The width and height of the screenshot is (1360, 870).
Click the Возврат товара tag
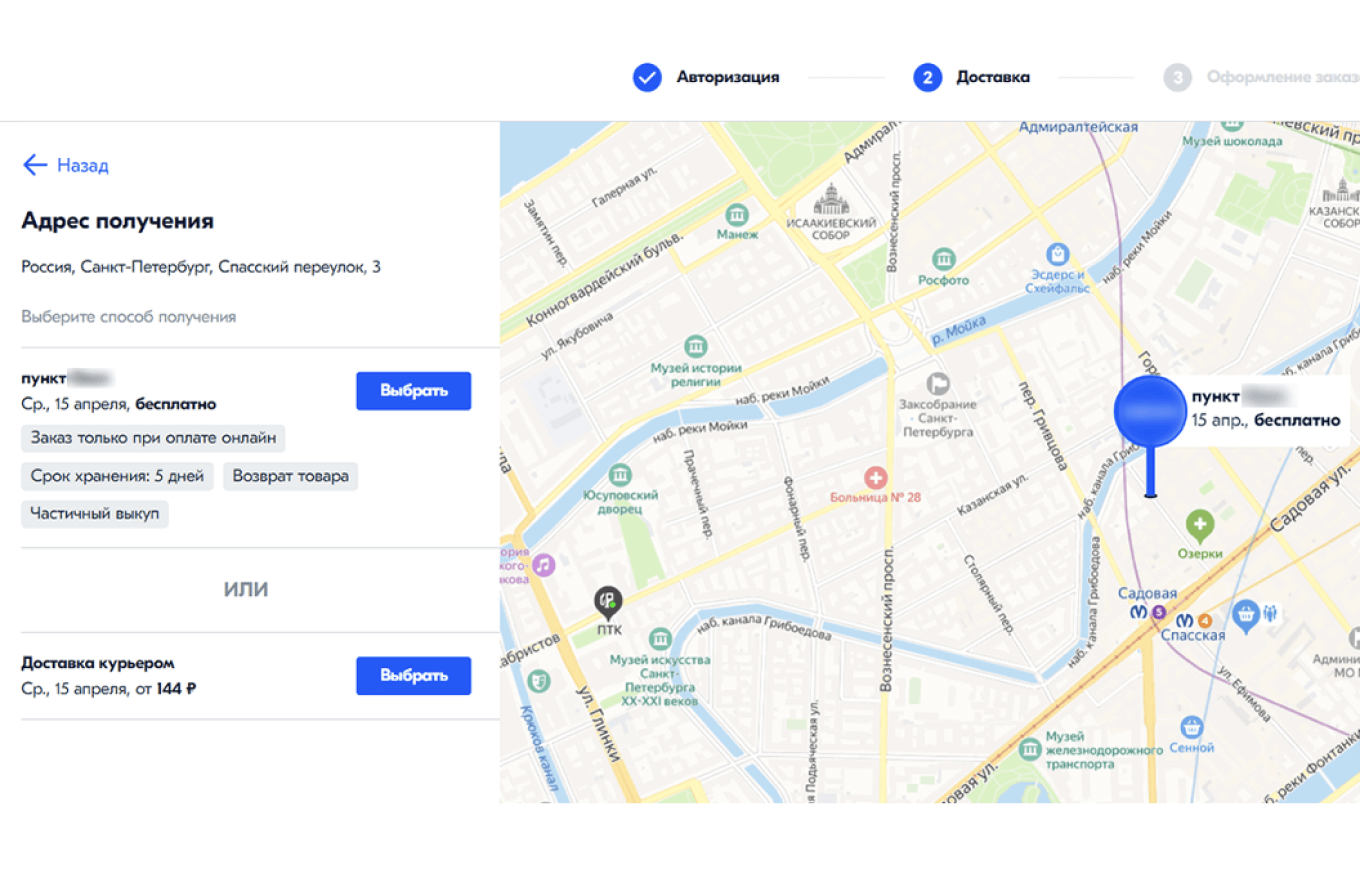click(x=290, y=476)
